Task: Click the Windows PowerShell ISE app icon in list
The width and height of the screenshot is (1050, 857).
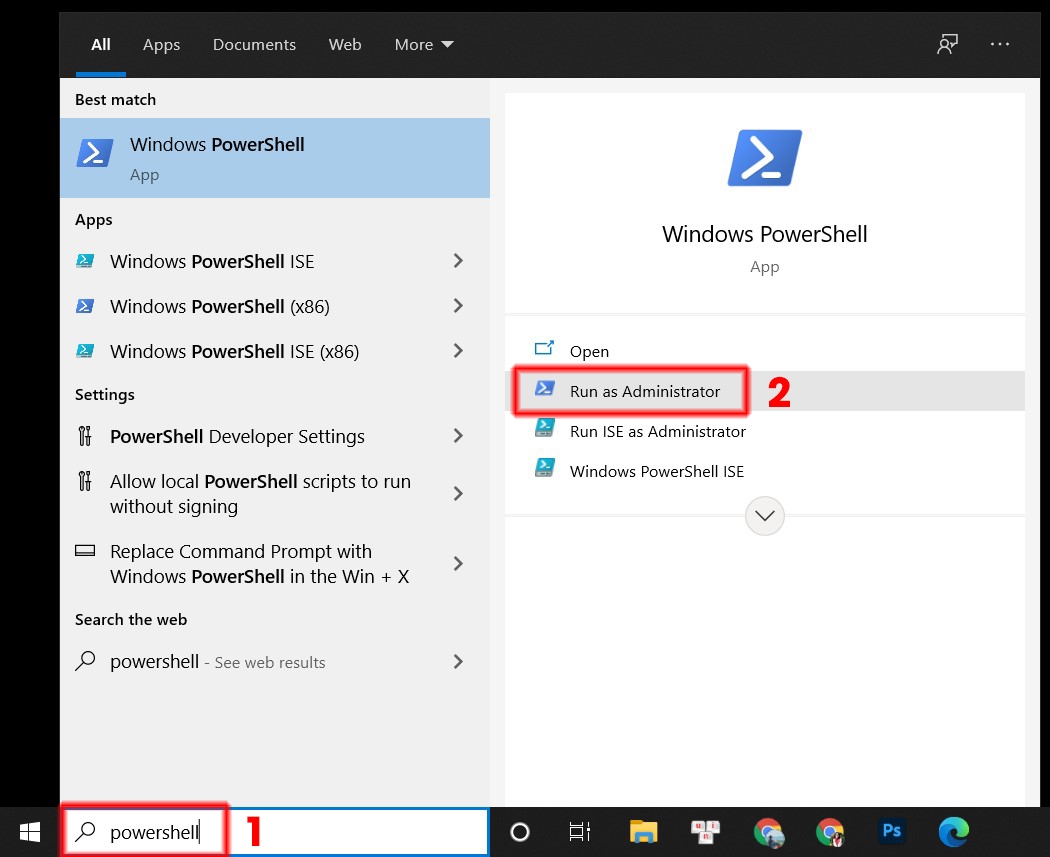Action: click(x=85, y=260)
